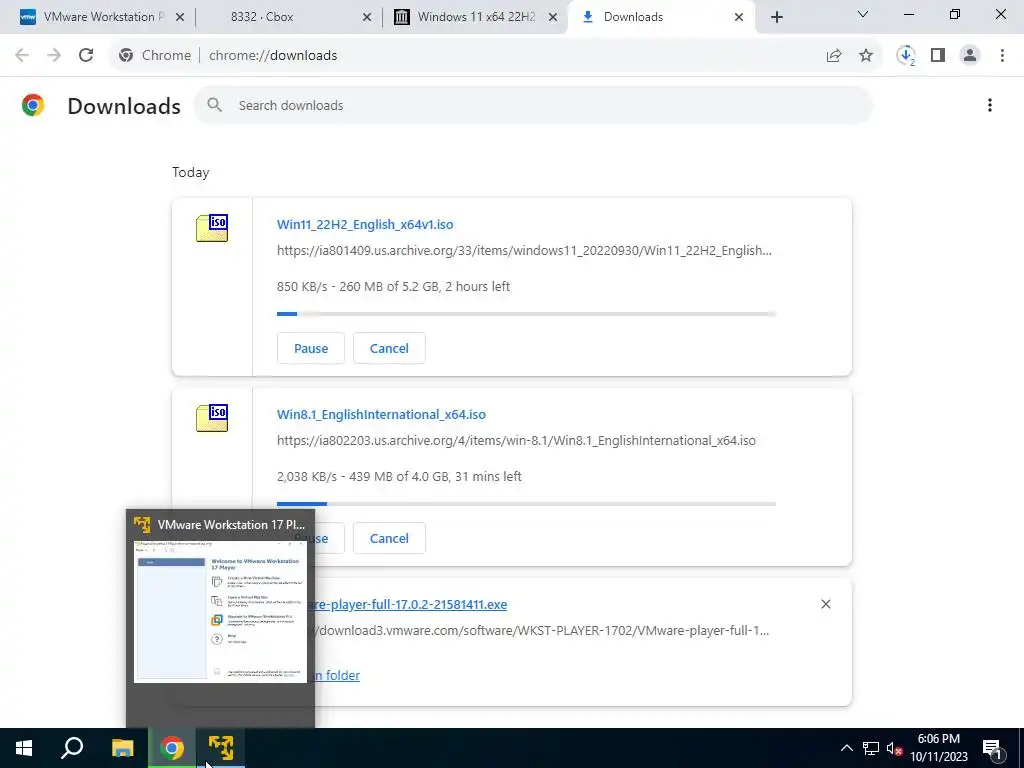Screen dimensions: 1024x768
Task: Open Chrome's three-dot main menu
Action: [1002, 56]
